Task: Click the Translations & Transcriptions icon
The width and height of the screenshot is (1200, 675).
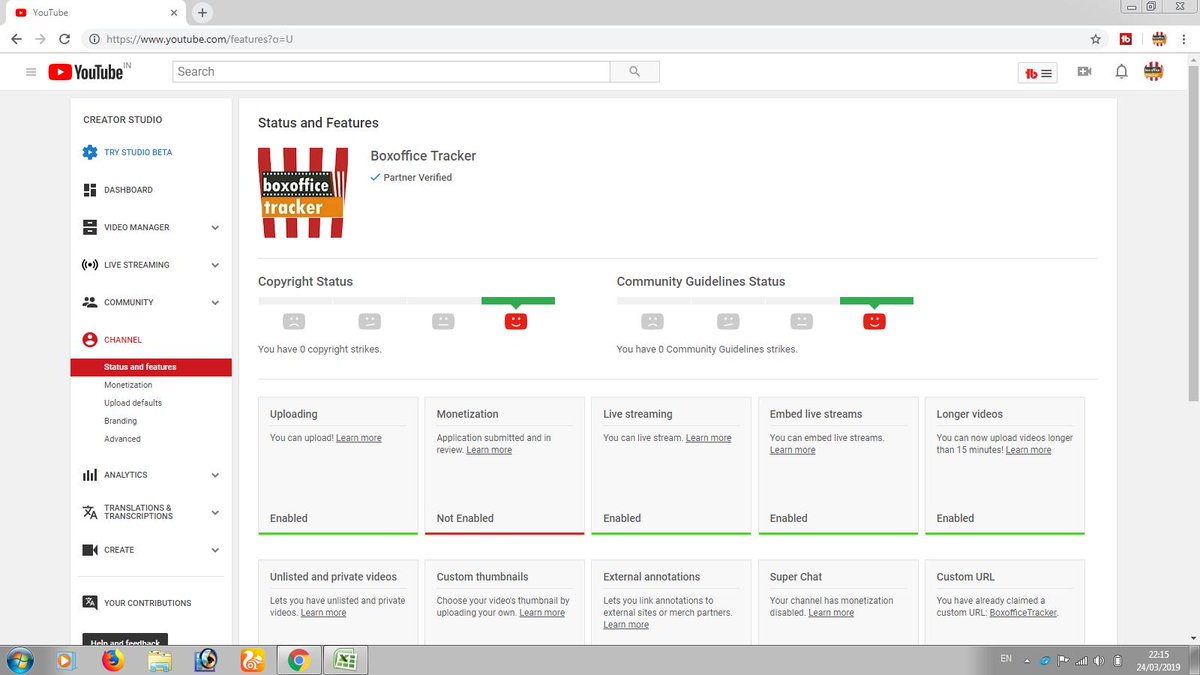Action: [90, 512]
